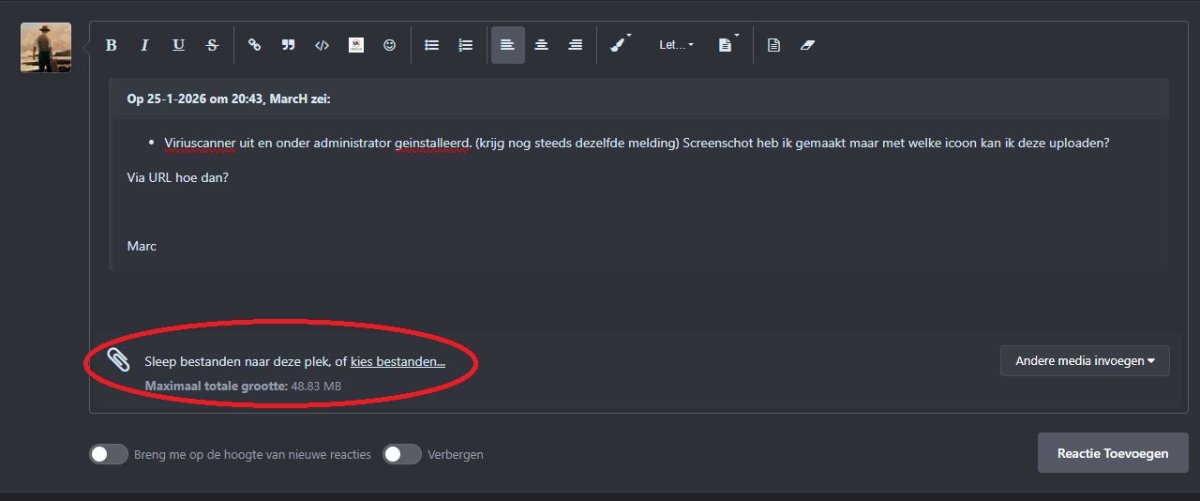Image resolution: width=1200 pixels, height=501 pixels.
Task: Open the text color brush dropdown
Action: point(620,45)
